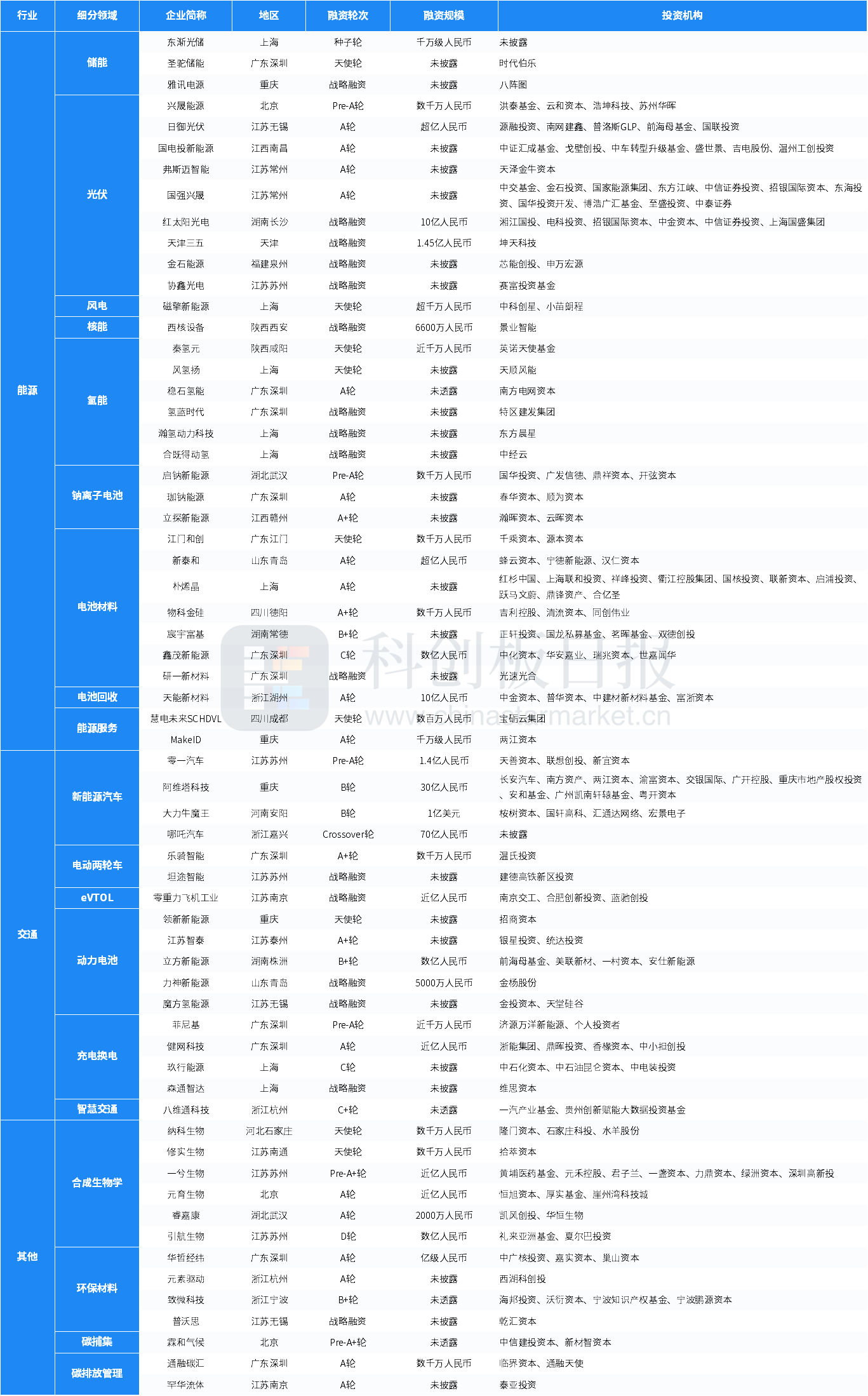Viewport: 868px width, 1396px height.
Task: Select company name 兴晟能源
Action: (x=186, y=106)
